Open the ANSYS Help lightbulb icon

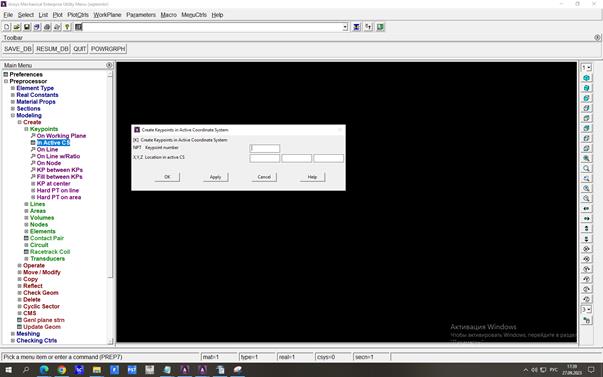pos(67,27)
